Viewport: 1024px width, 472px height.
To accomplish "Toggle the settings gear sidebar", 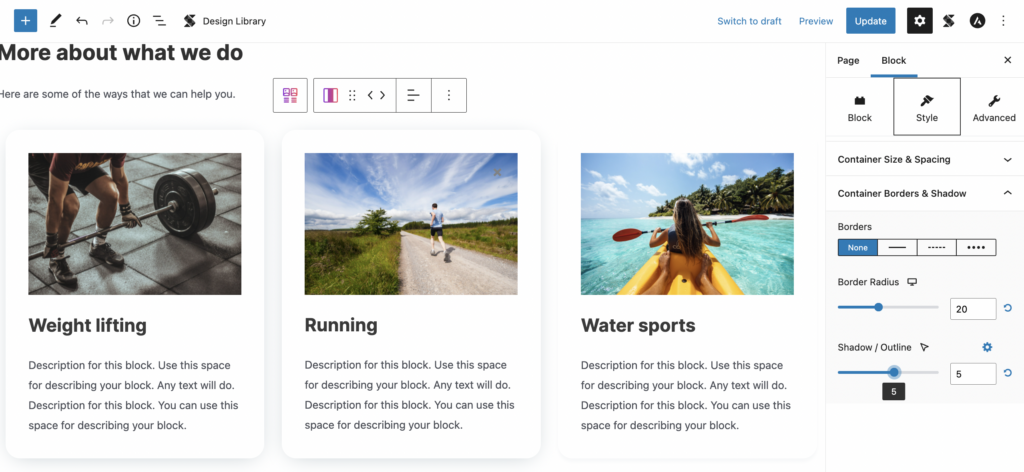I will pos(920,21).
